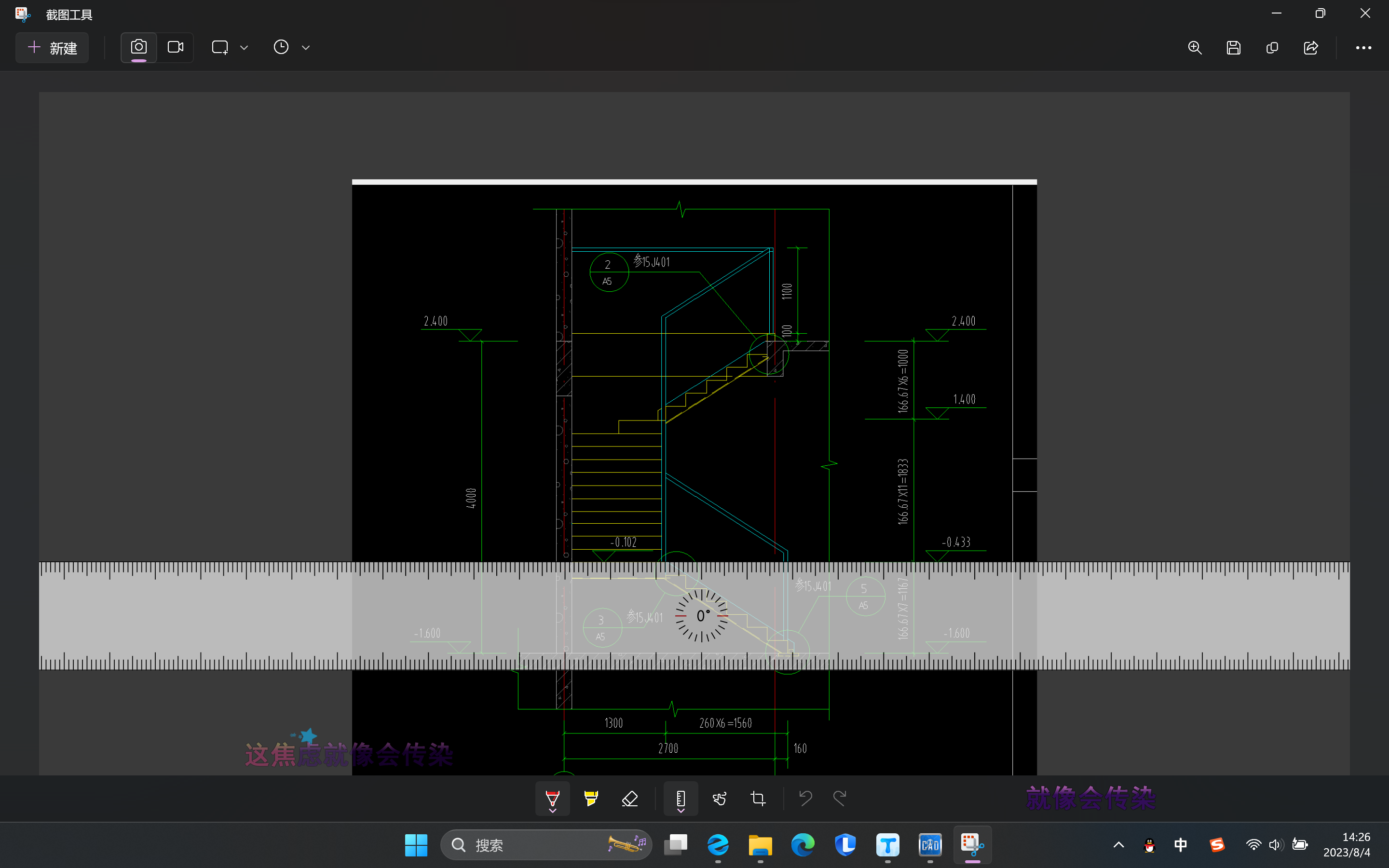Viewport: 1389px width, 868px height.
Task: Click the Sogou input method tray icon
Action: [x=1217, y=845]
